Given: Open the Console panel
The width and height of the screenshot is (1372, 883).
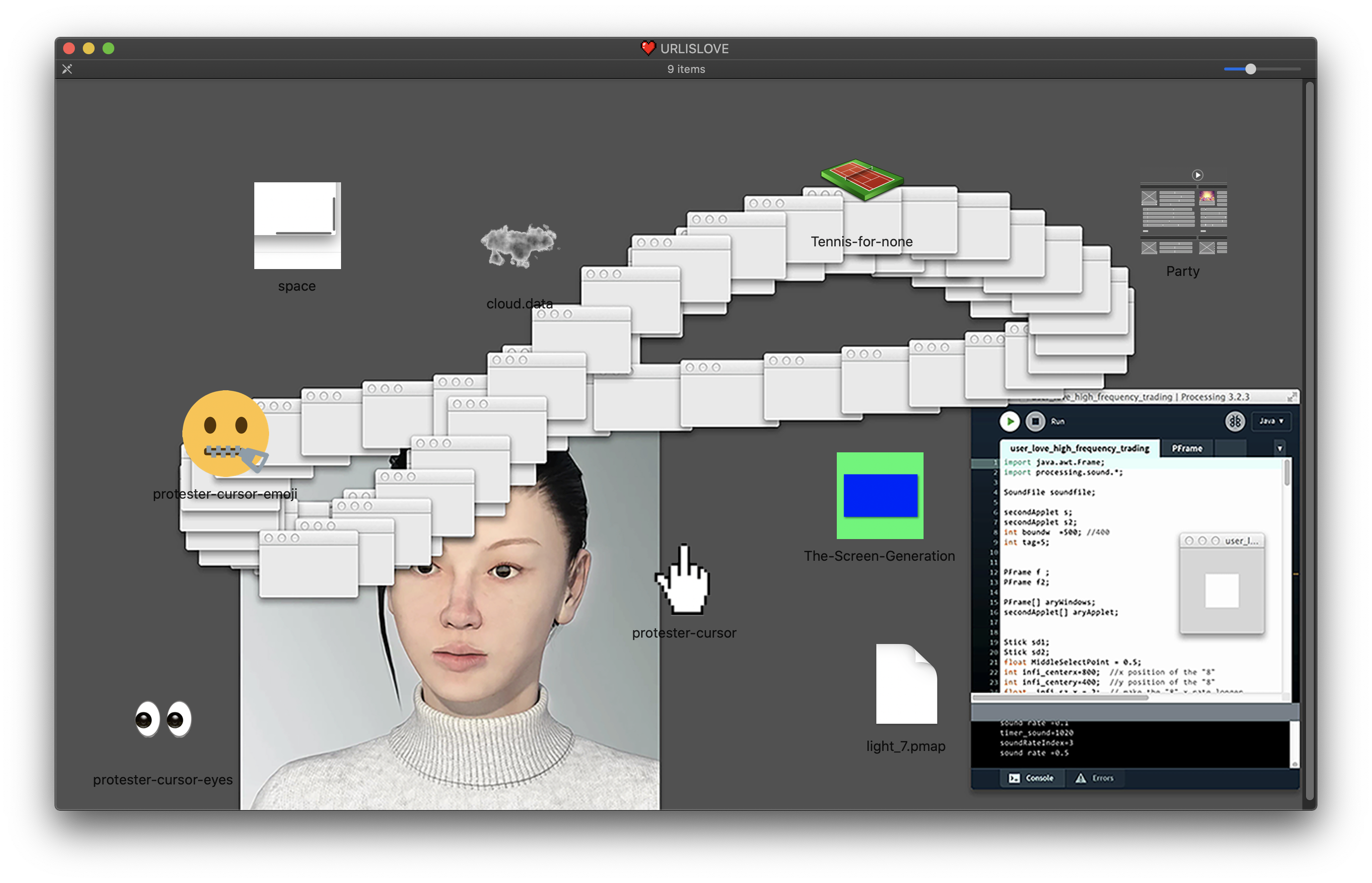Looking at the screenshot, I should coord(1031,778).
